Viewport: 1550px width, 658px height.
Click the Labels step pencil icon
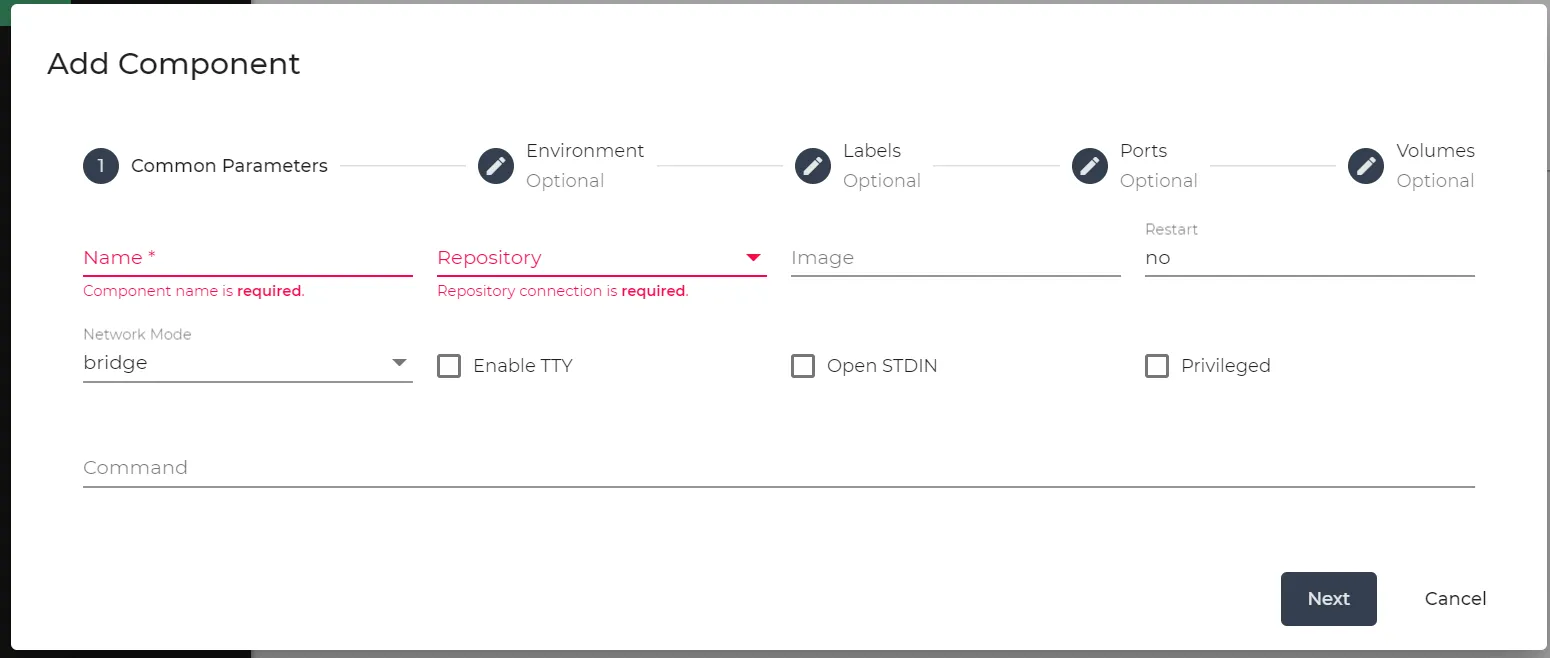[x=813, y=166]
